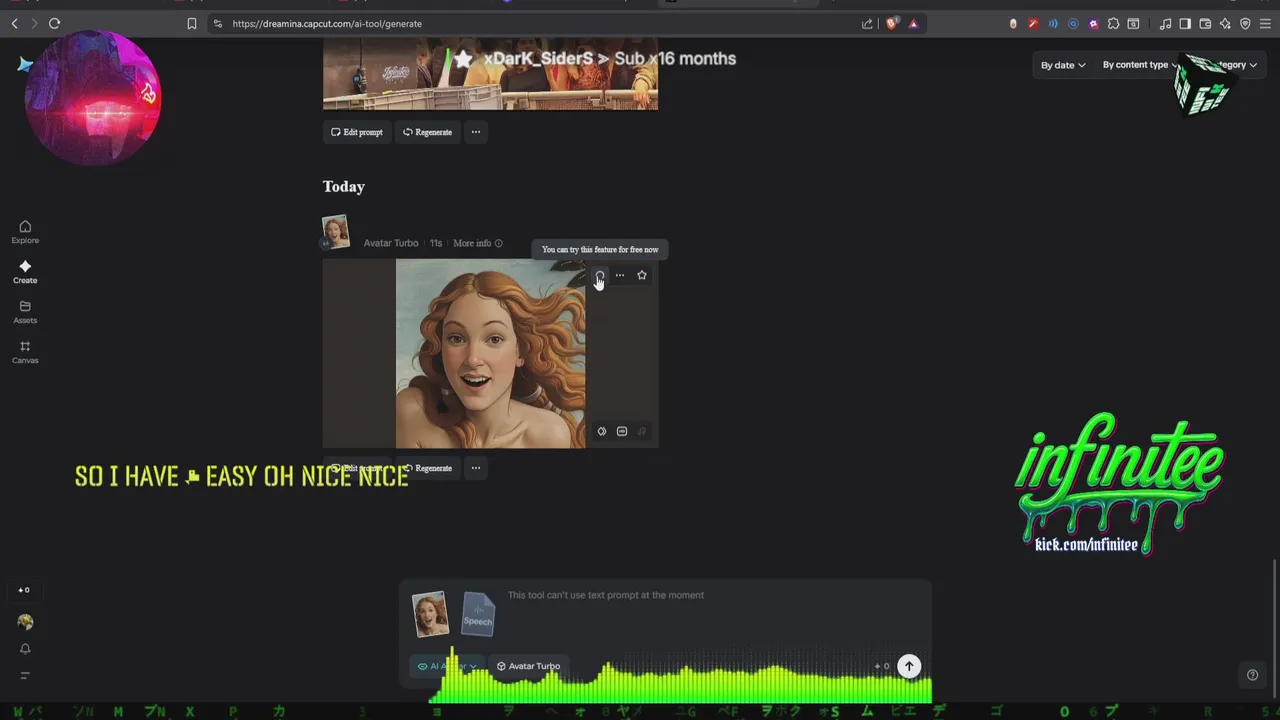The image size is (1280, 720).
Task: Open the user profile avatar in sidebar
Action: [x=25, y=622]
